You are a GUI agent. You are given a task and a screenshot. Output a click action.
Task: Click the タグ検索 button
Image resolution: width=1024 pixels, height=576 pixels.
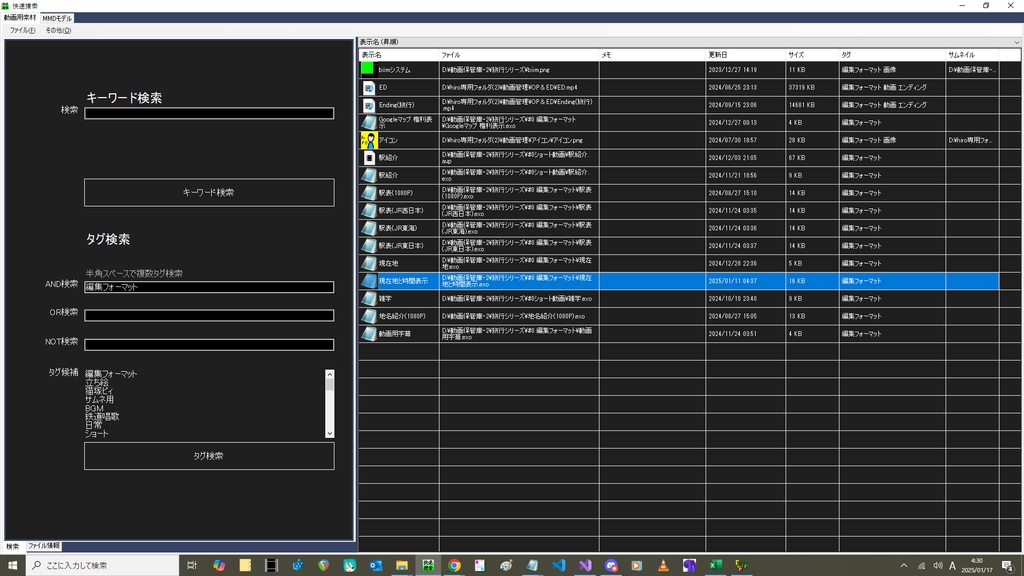point(209,456)
